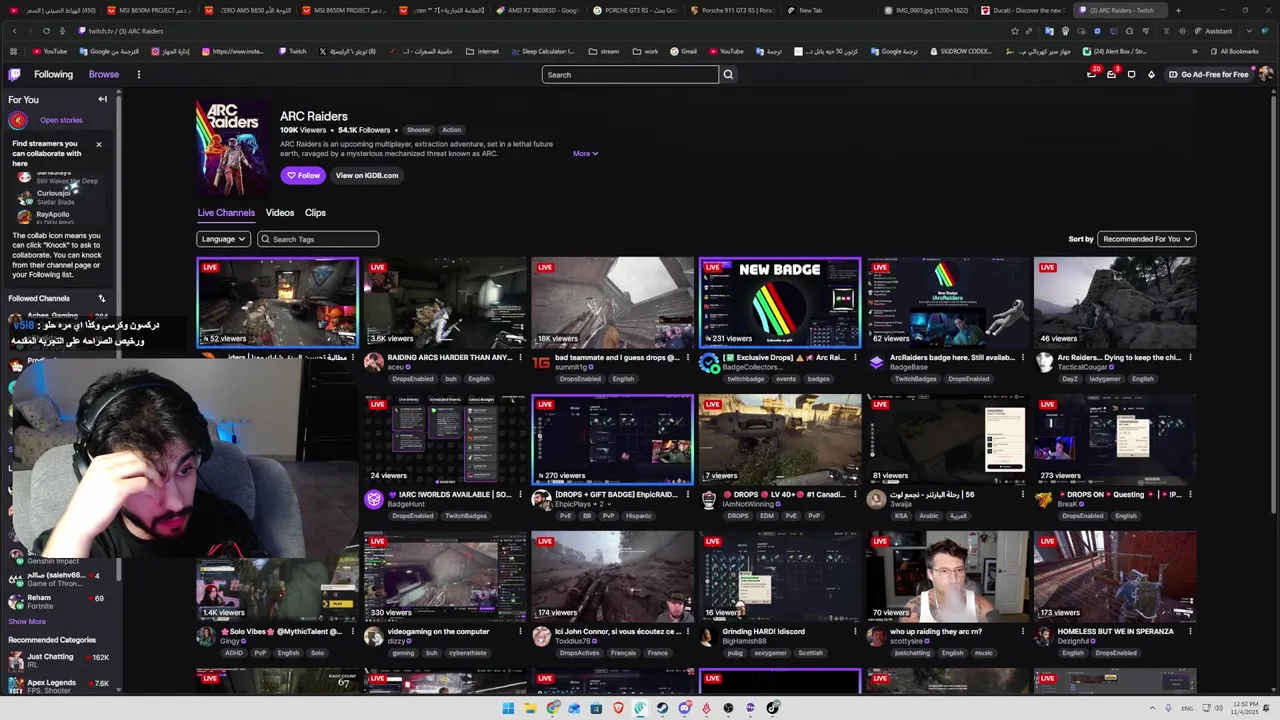Viewport: 1280px width, 720px height.
Task: Open Just Chatting recommended category
Action: click(x=58, y=661)
